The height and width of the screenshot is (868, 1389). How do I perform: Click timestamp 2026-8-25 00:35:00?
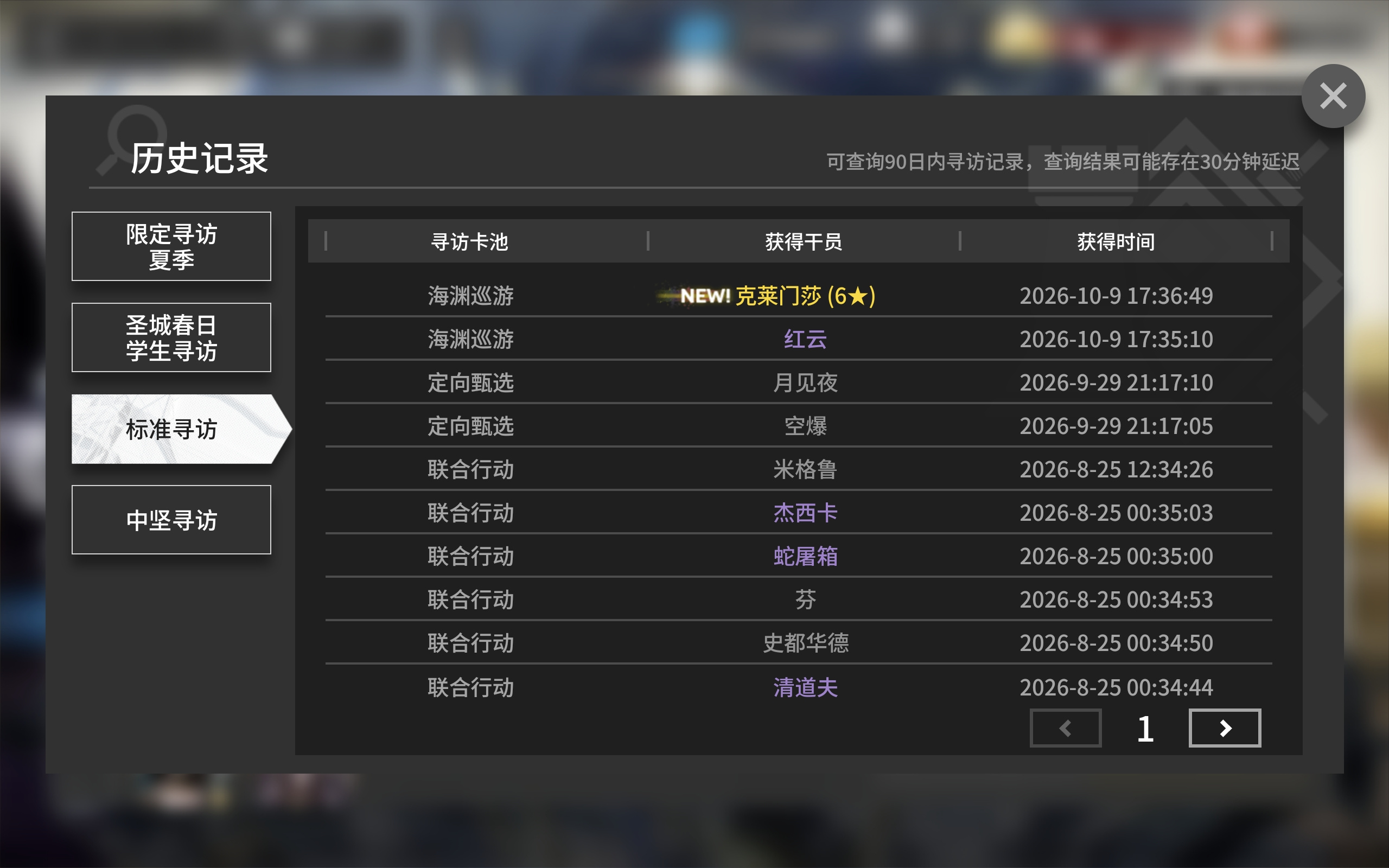(x=1116, y=556)
